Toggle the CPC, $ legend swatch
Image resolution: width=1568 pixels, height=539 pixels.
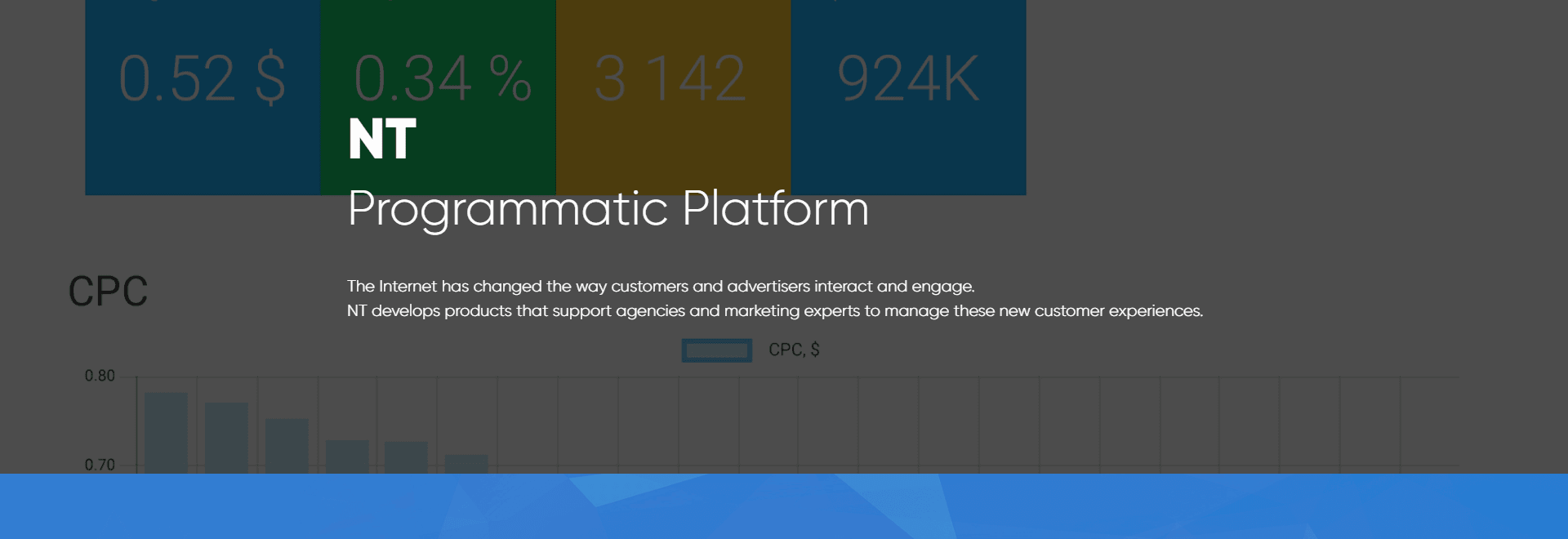[x=716, y=350]
